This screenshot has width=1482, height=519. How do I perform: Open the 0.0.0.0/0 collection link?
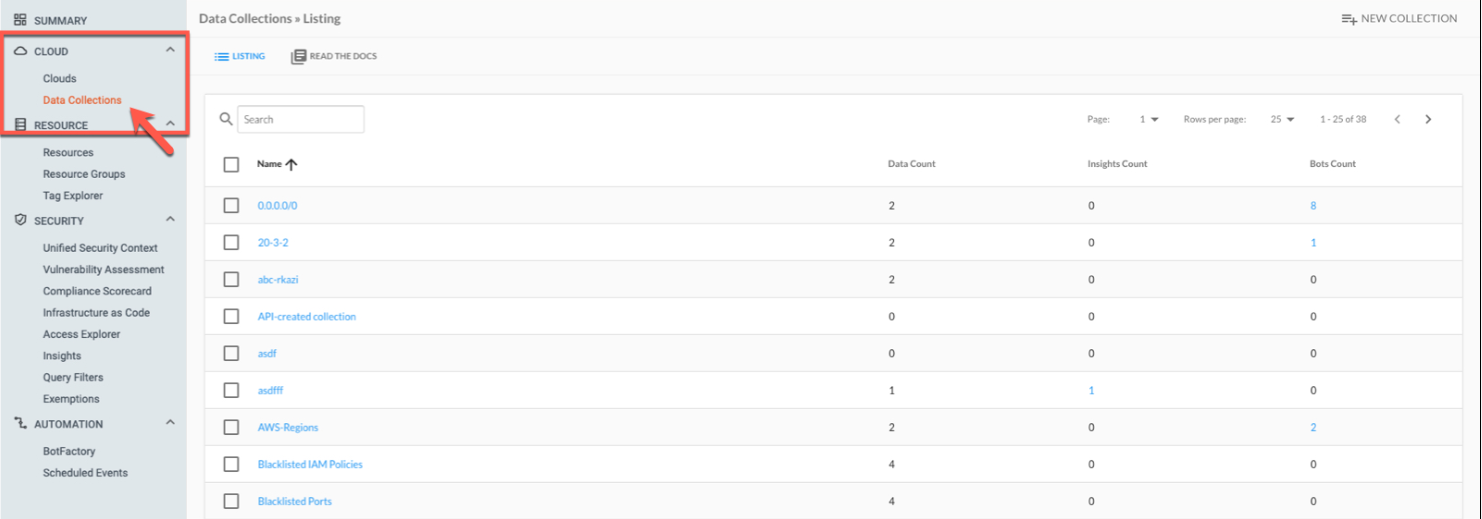(x=278, y=206)
